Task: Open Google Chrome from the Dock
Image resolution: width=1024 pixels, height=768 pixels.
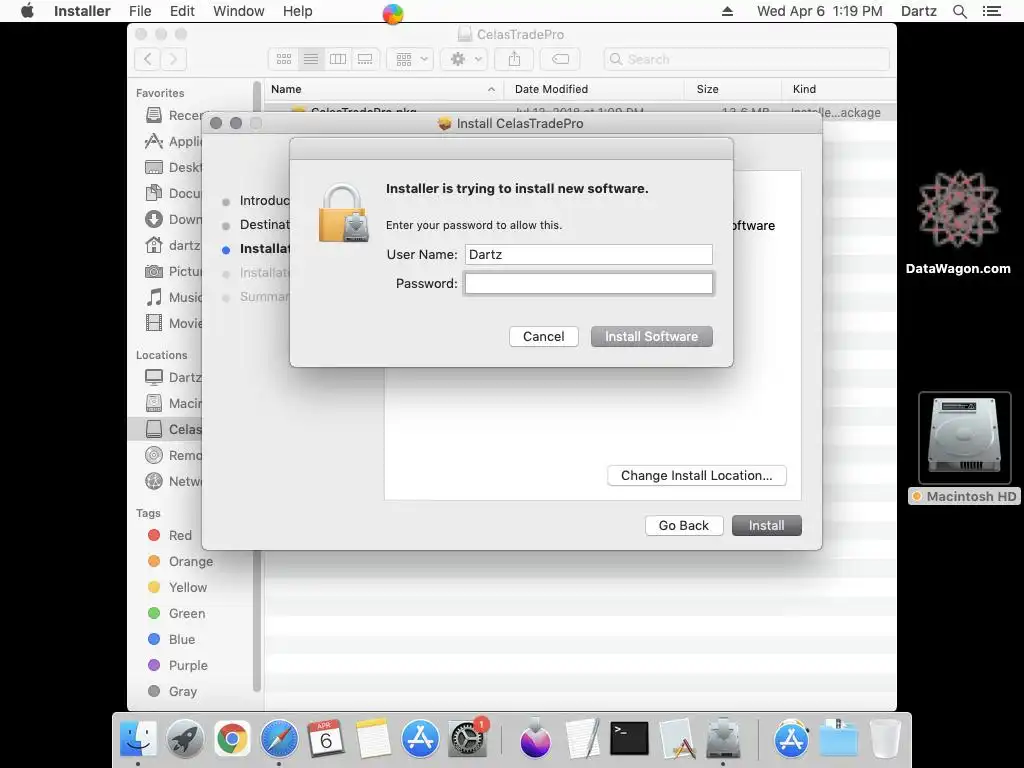Action: [232, 739]
